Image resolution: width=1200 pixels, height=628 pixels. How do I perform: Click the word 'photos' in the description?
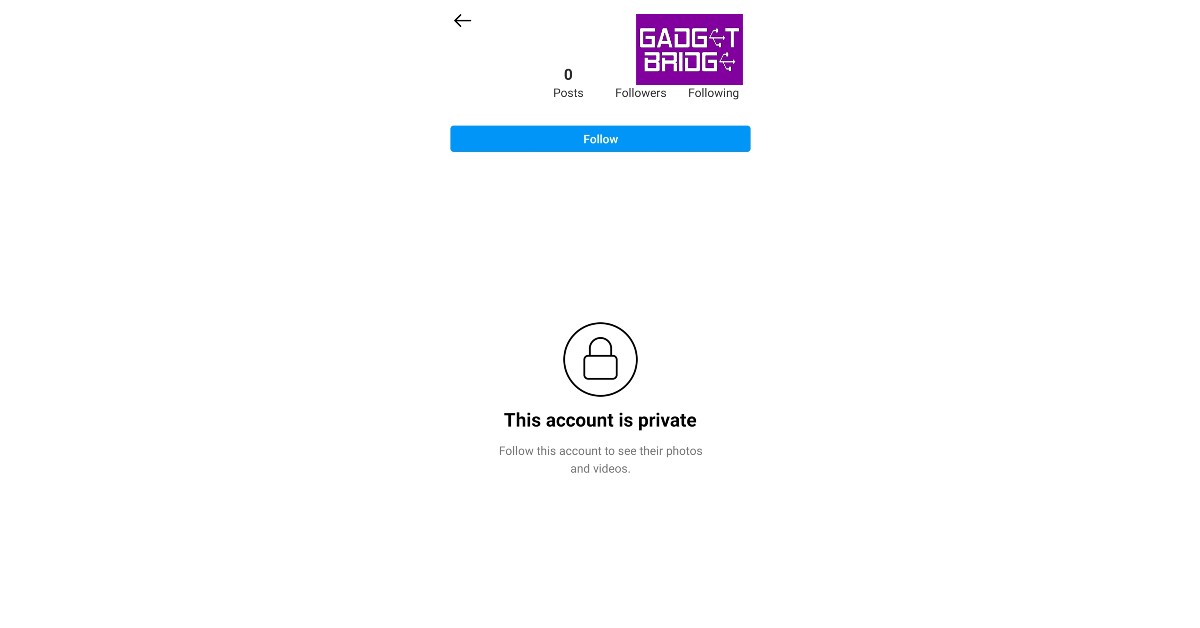(x=684, y=451)
